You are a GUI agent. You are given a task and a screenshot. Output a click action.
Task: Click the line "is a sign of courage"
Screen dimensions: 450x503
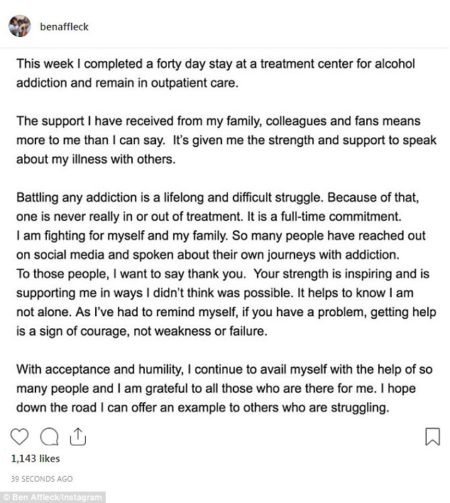click(142, 331)
